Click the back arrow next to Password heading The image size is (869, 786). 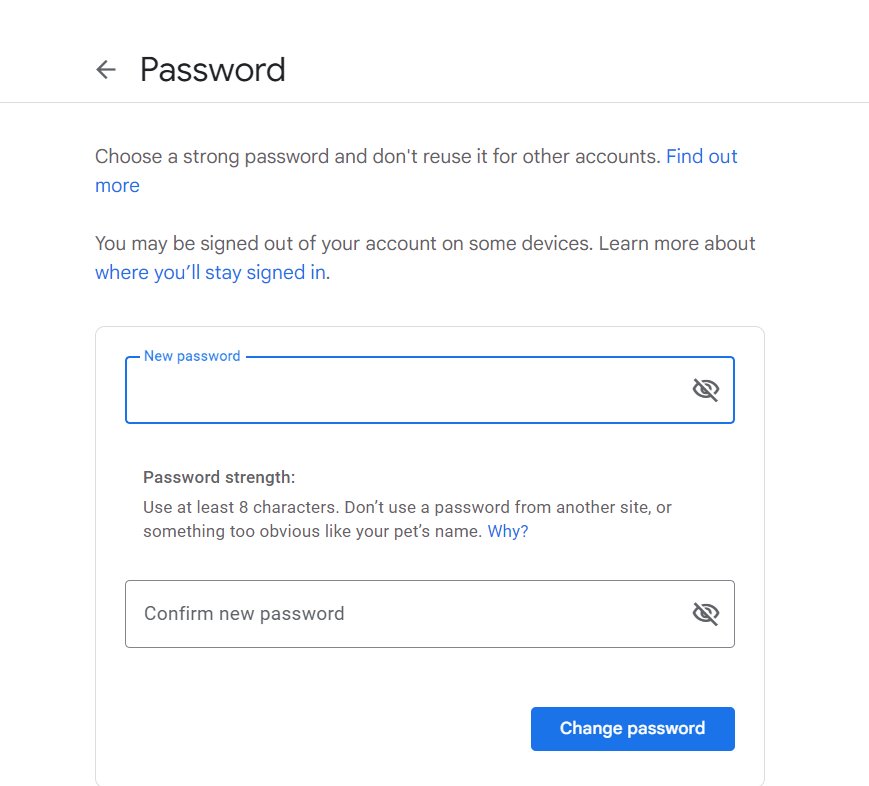pyautogui.click(x=105, y=69)
